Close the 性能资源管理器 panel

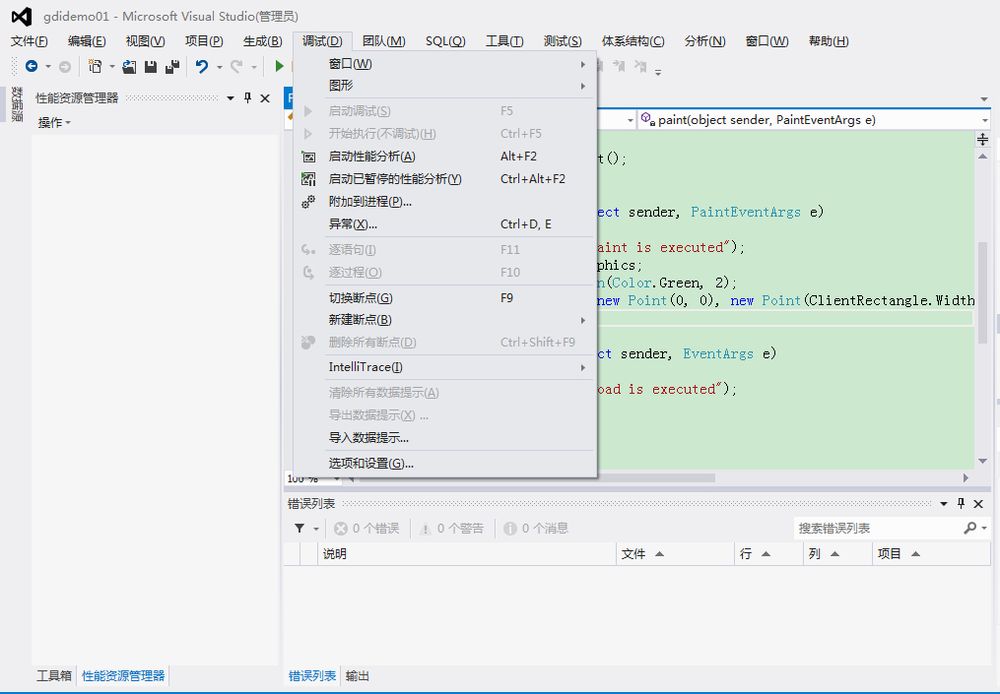pyautogui.click(x=265, y=98)
